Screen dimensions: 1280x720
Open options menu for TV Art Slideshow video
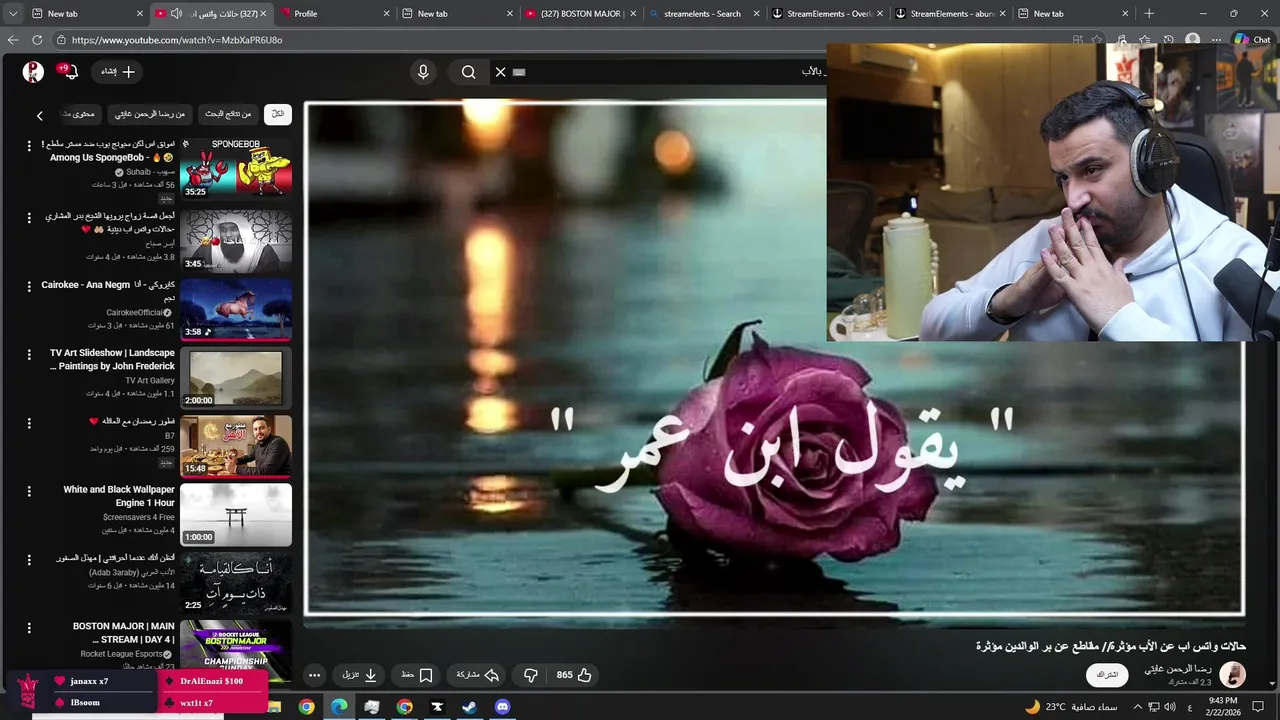29,354
